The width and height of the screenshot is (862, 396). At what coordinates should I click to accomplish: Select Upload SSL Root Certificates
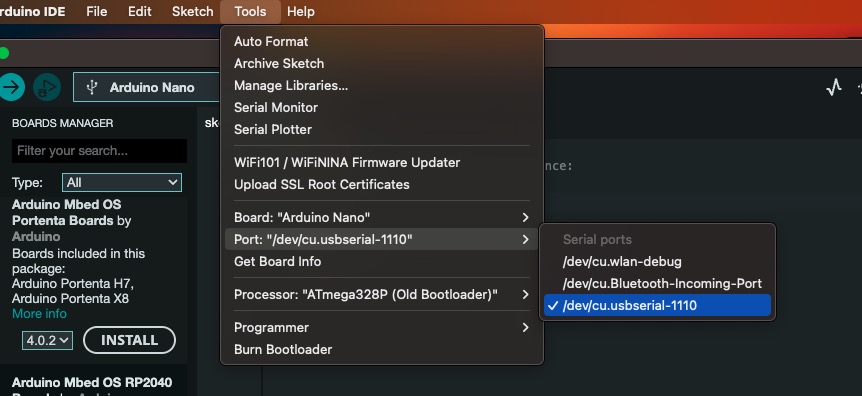click(x=382, y=184)
